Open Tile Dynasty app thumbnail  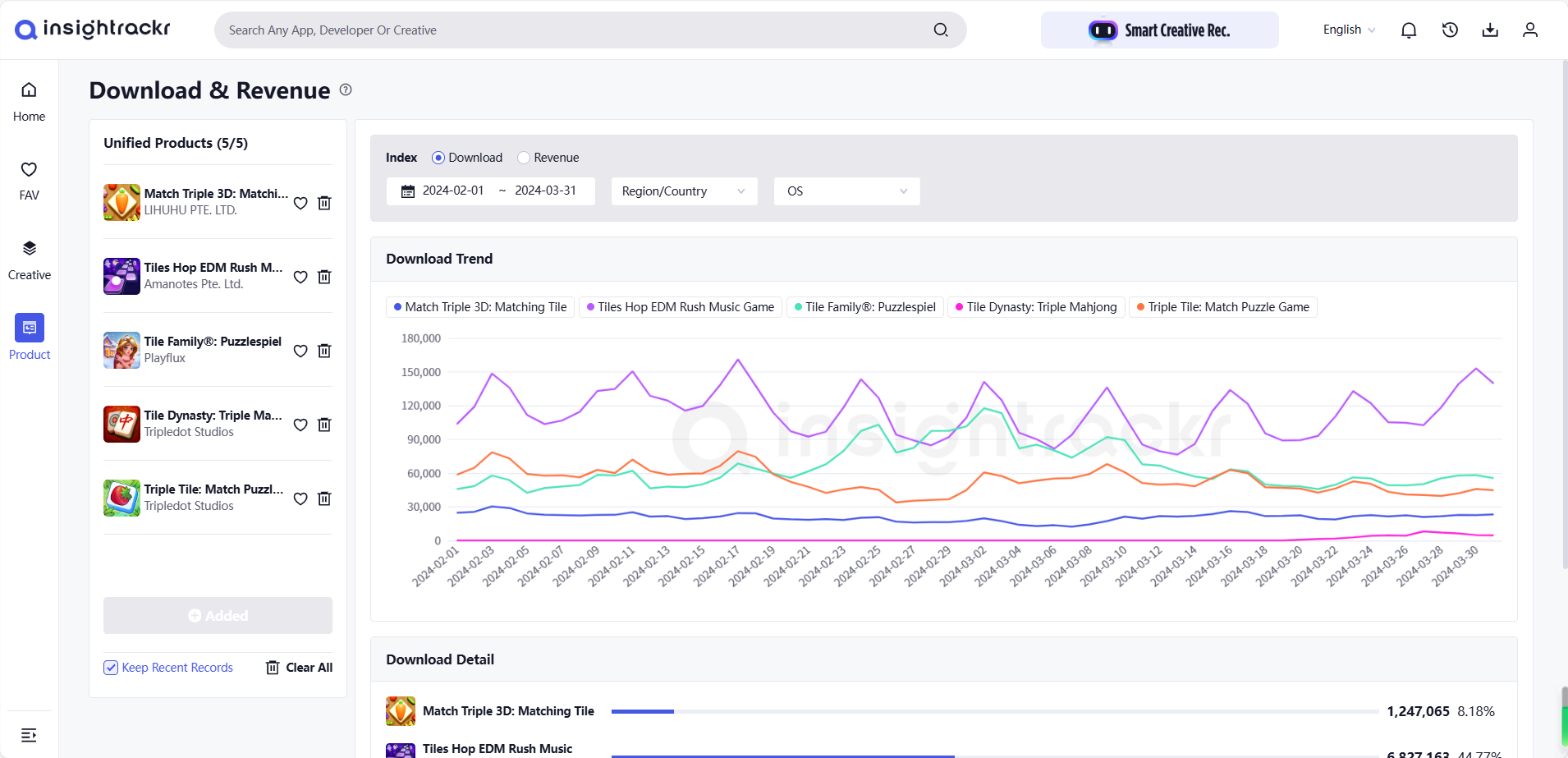(x=121, y=424)
